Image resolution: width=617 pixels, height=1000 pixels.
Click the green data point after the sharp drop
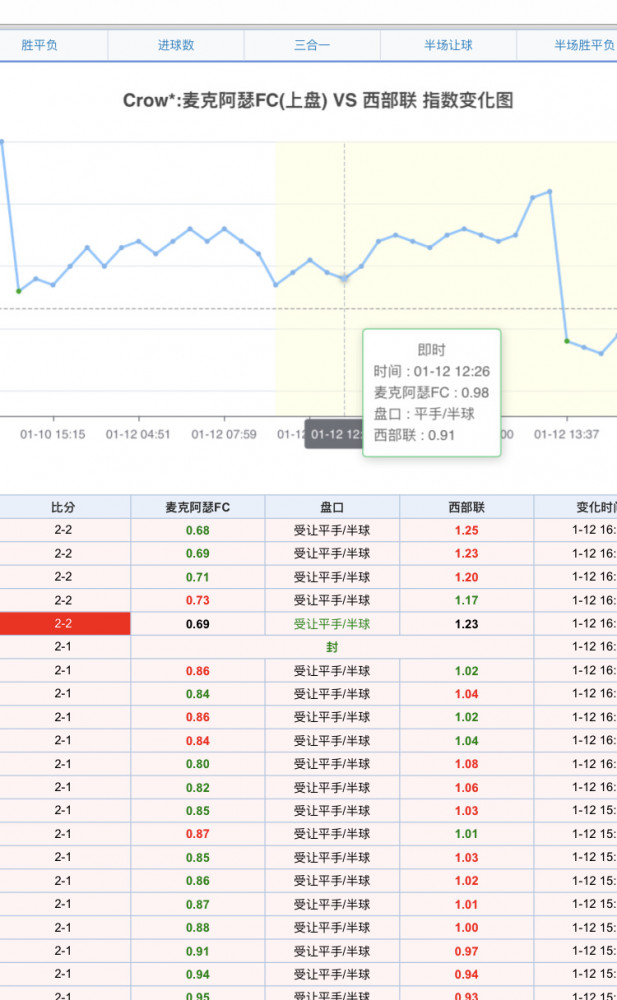pyautogui.click(x=567, y=341)
